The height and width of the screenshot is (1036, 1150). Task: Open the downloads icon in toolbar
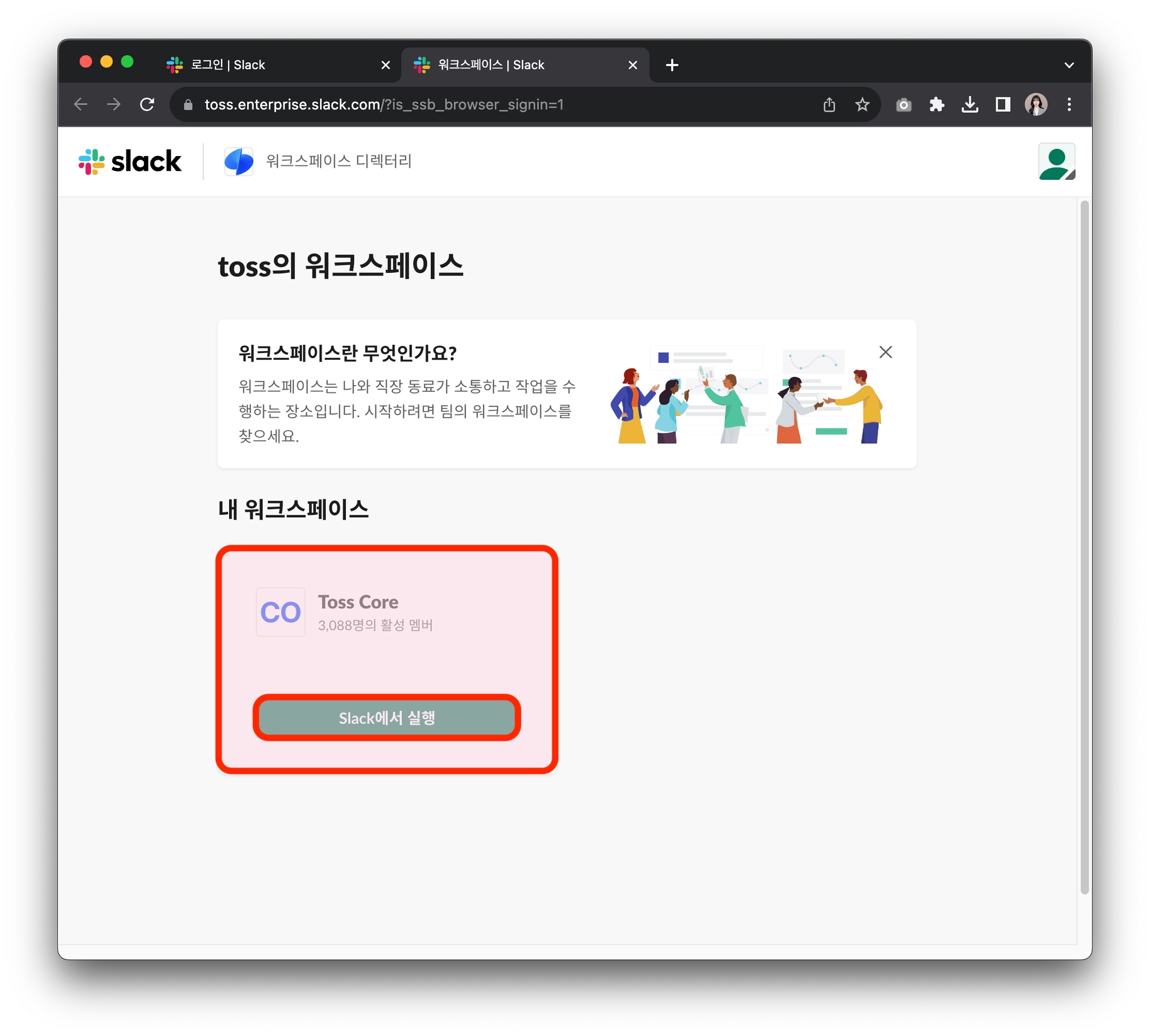(970, 105)
